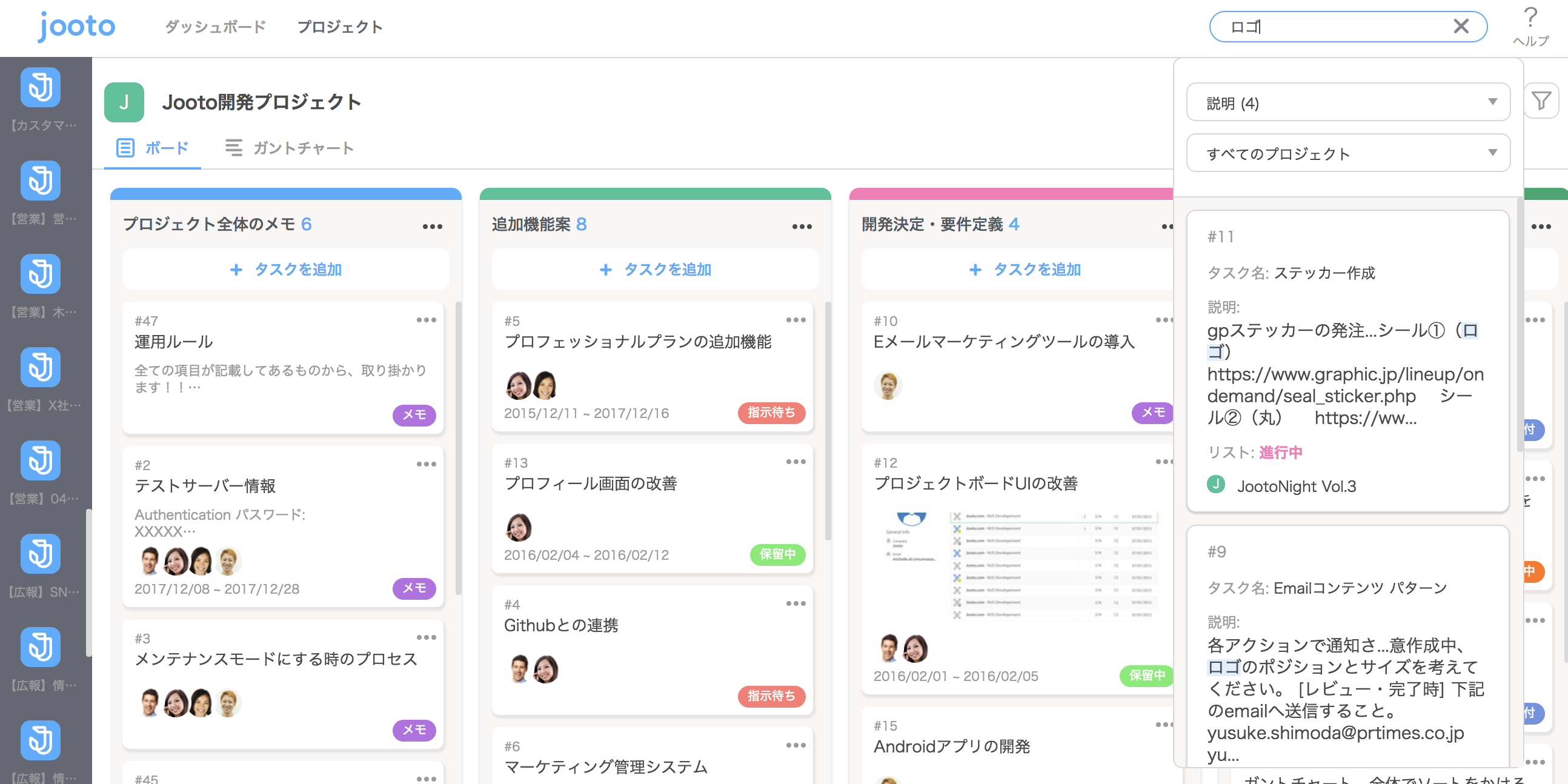Open options on task #4 Githubとの連携
This screenshot has width=1568, height=784.
(796, 603)
